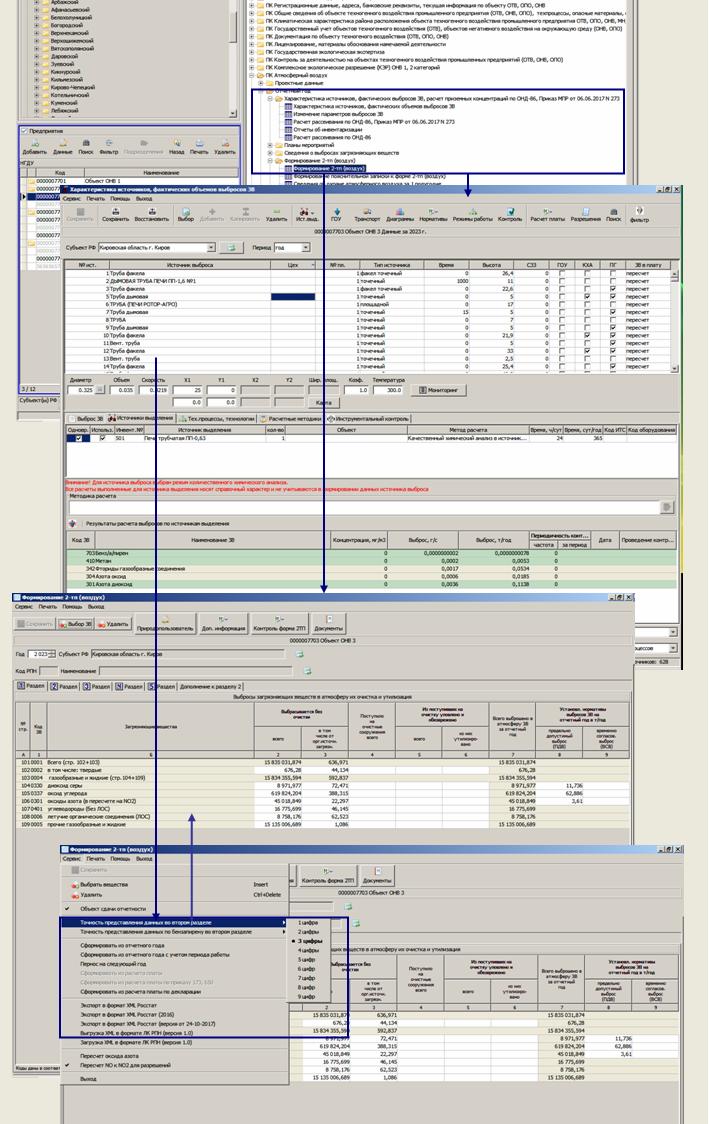Viewport: 709px width, 1124px height.
Task: Open the Субъект РФ dropdown
Action: click(x=210, y=247)
